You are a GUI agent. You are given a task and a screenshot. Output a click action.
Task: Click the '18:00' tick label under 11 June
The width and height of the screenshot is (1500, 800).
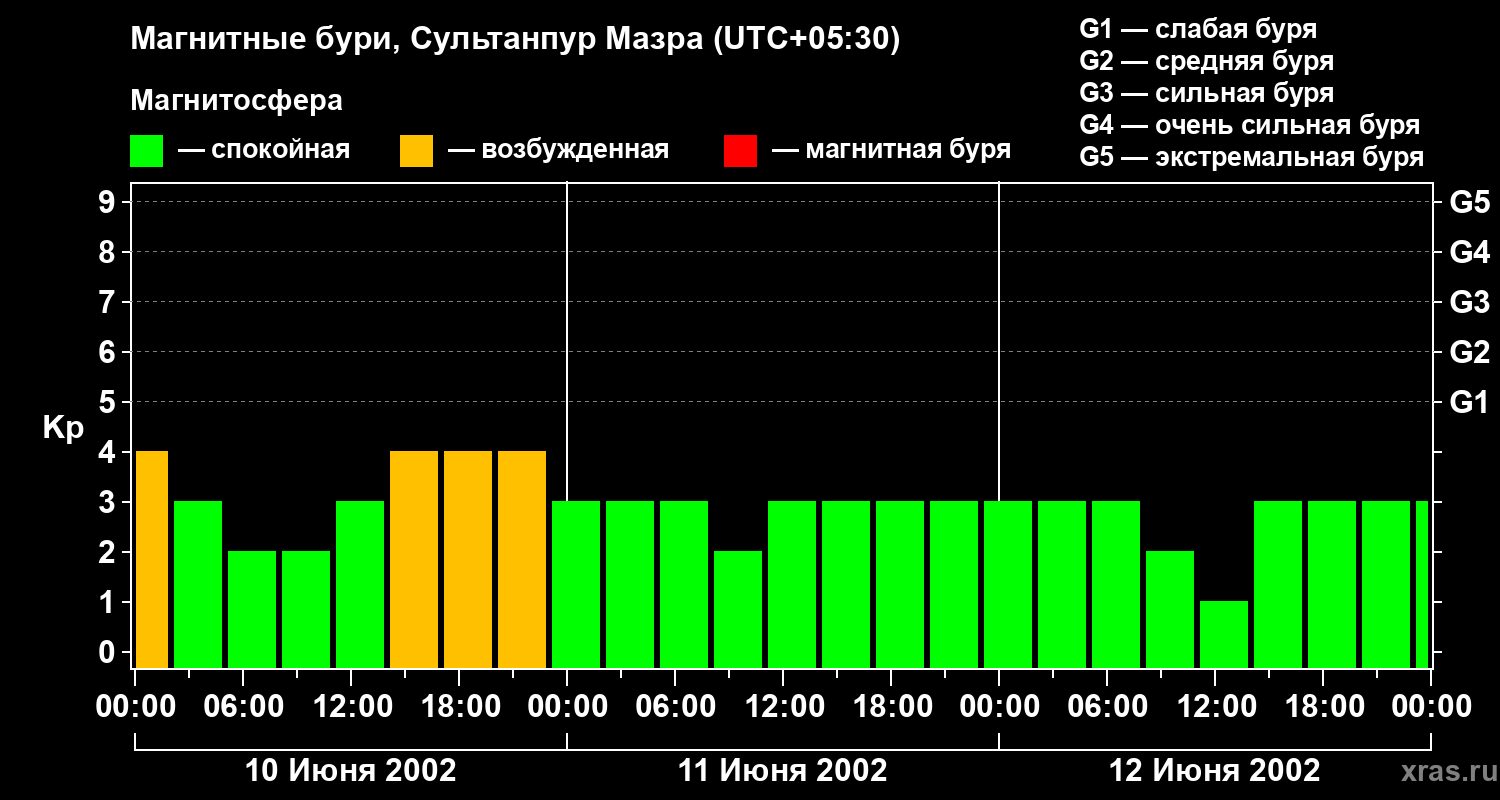[891, 707]
